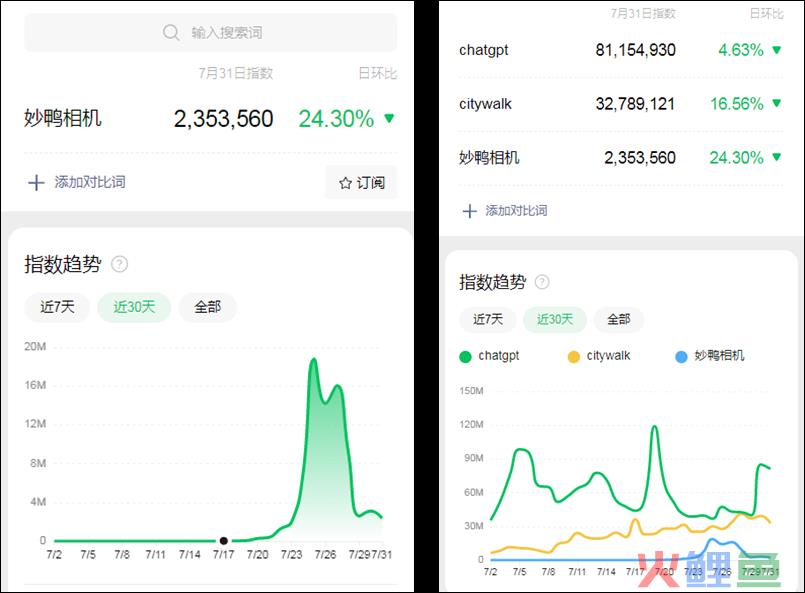This screenshot has width=805, height=593.
Task: Click the 2,353,560 index value in left panel
Action: [223, 119]
